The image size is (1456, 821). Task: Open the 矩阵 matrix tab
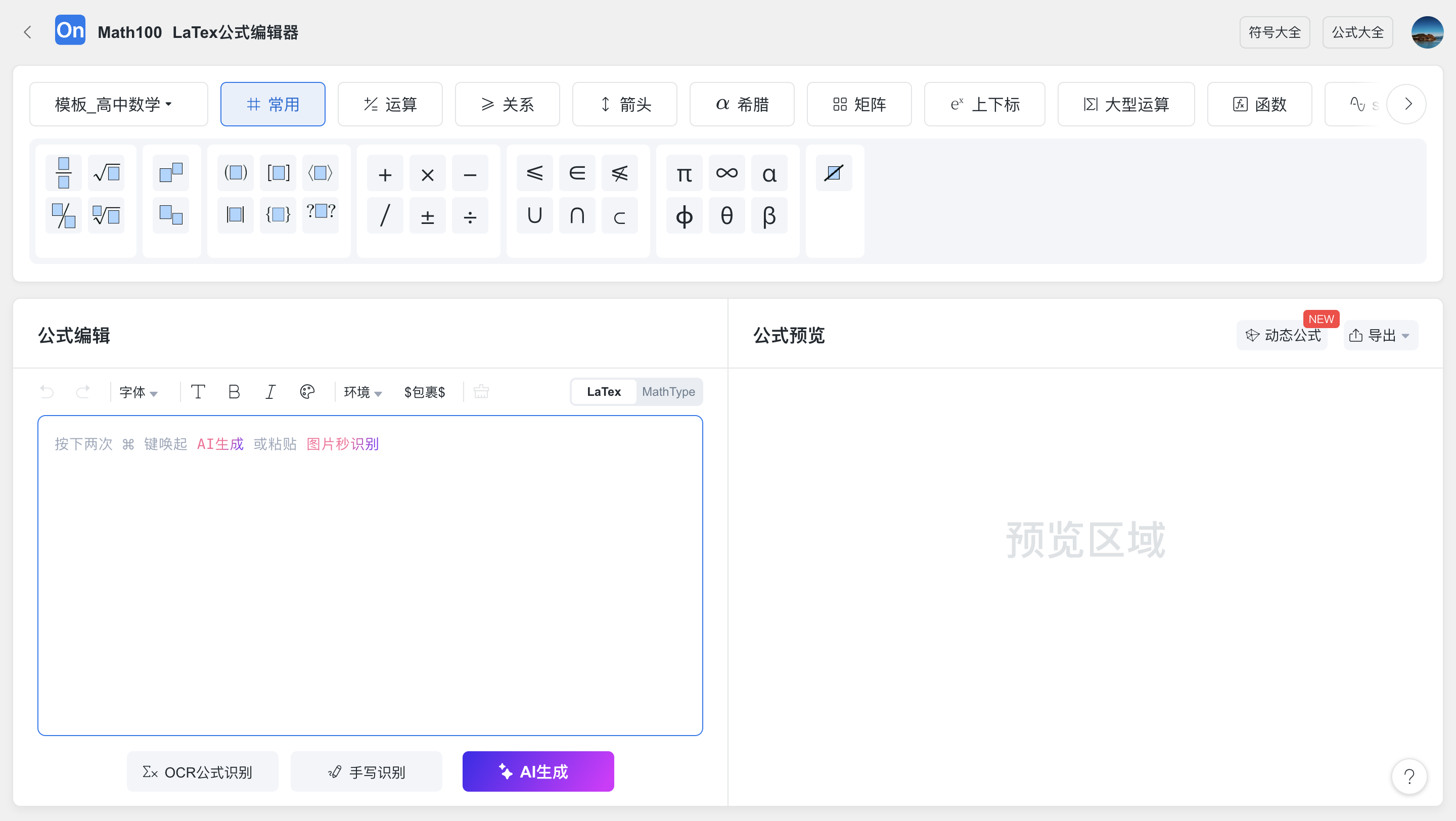click(858, 104)
